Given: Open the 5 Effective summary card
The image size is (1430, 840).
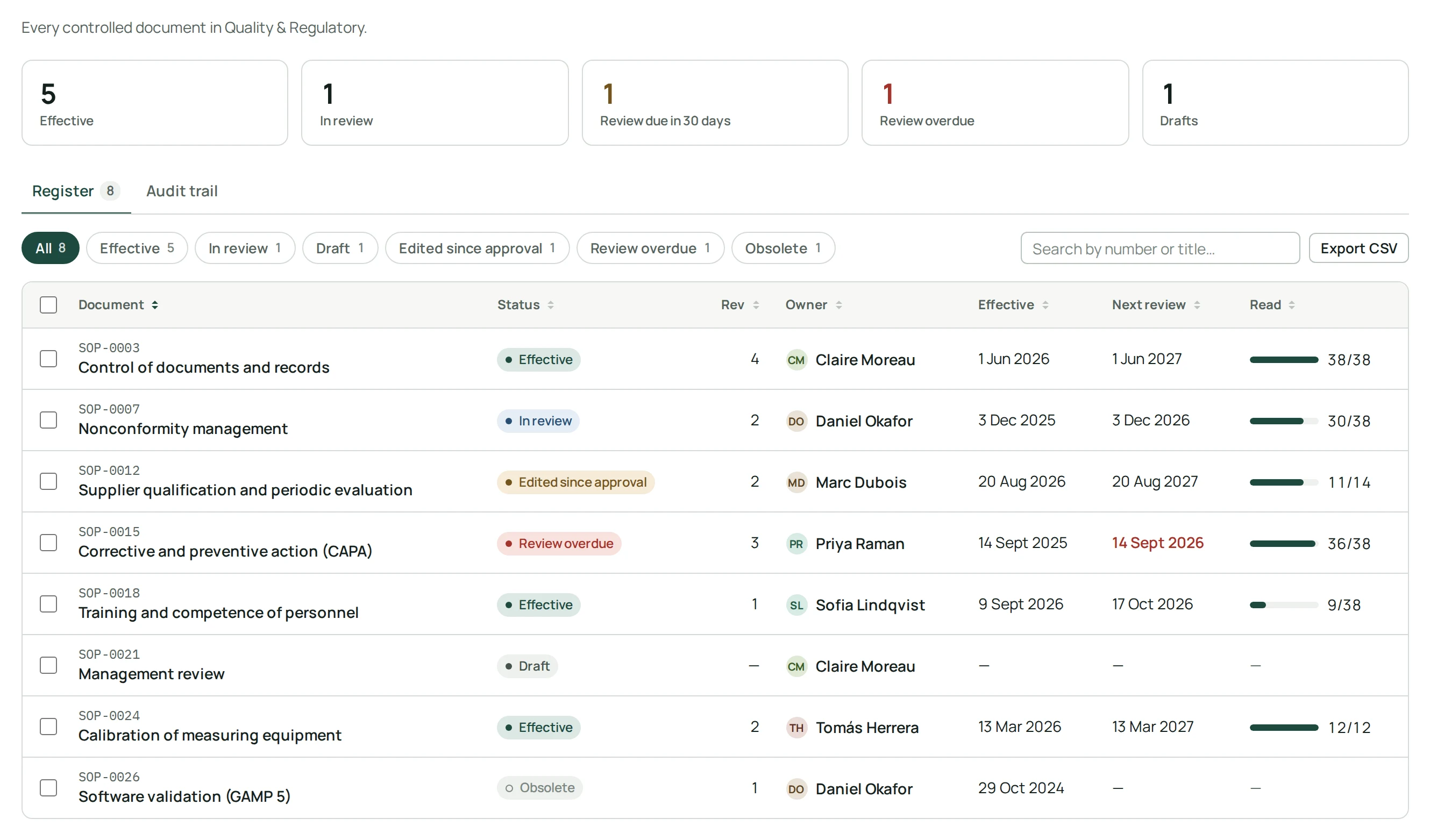Looking at the screenshot, I should tap(155, 103).
